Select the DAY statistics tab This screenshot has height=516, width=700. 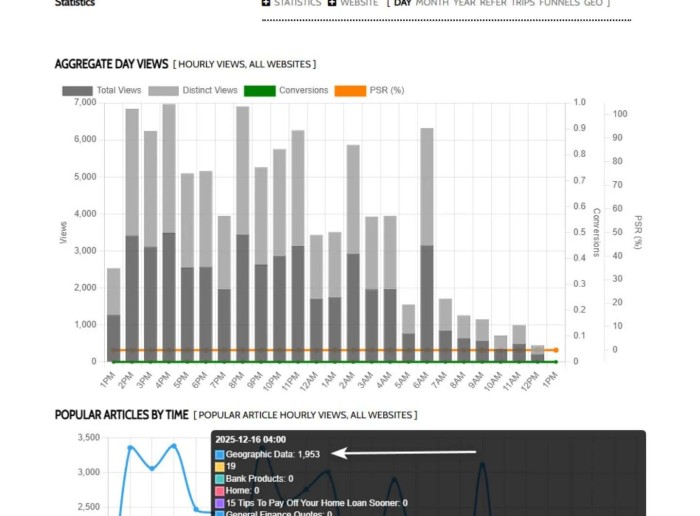(402, 3)
